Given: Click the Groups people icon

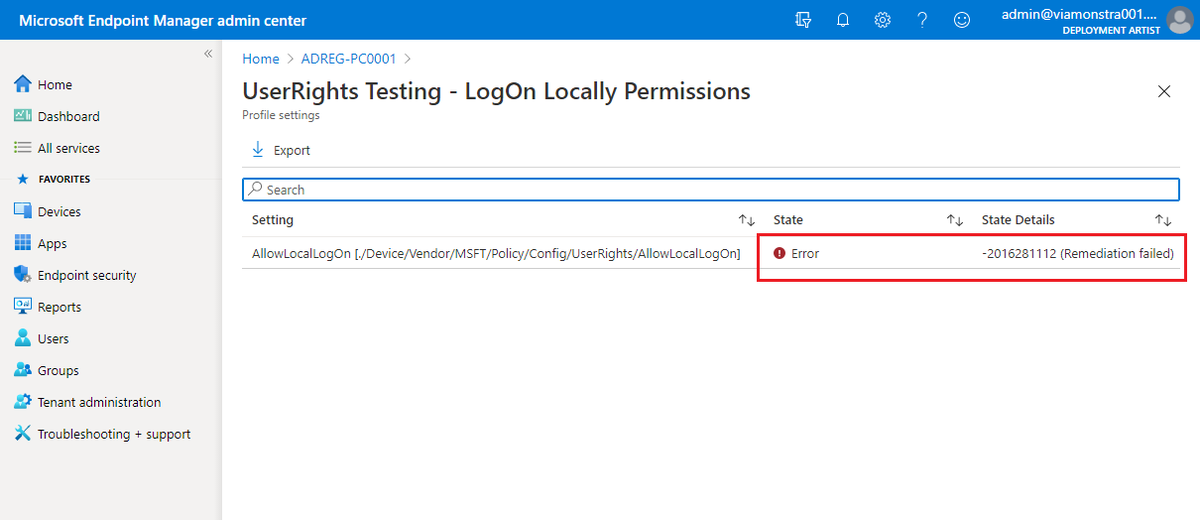Looking at the screenshot, I should click(23, 370).
